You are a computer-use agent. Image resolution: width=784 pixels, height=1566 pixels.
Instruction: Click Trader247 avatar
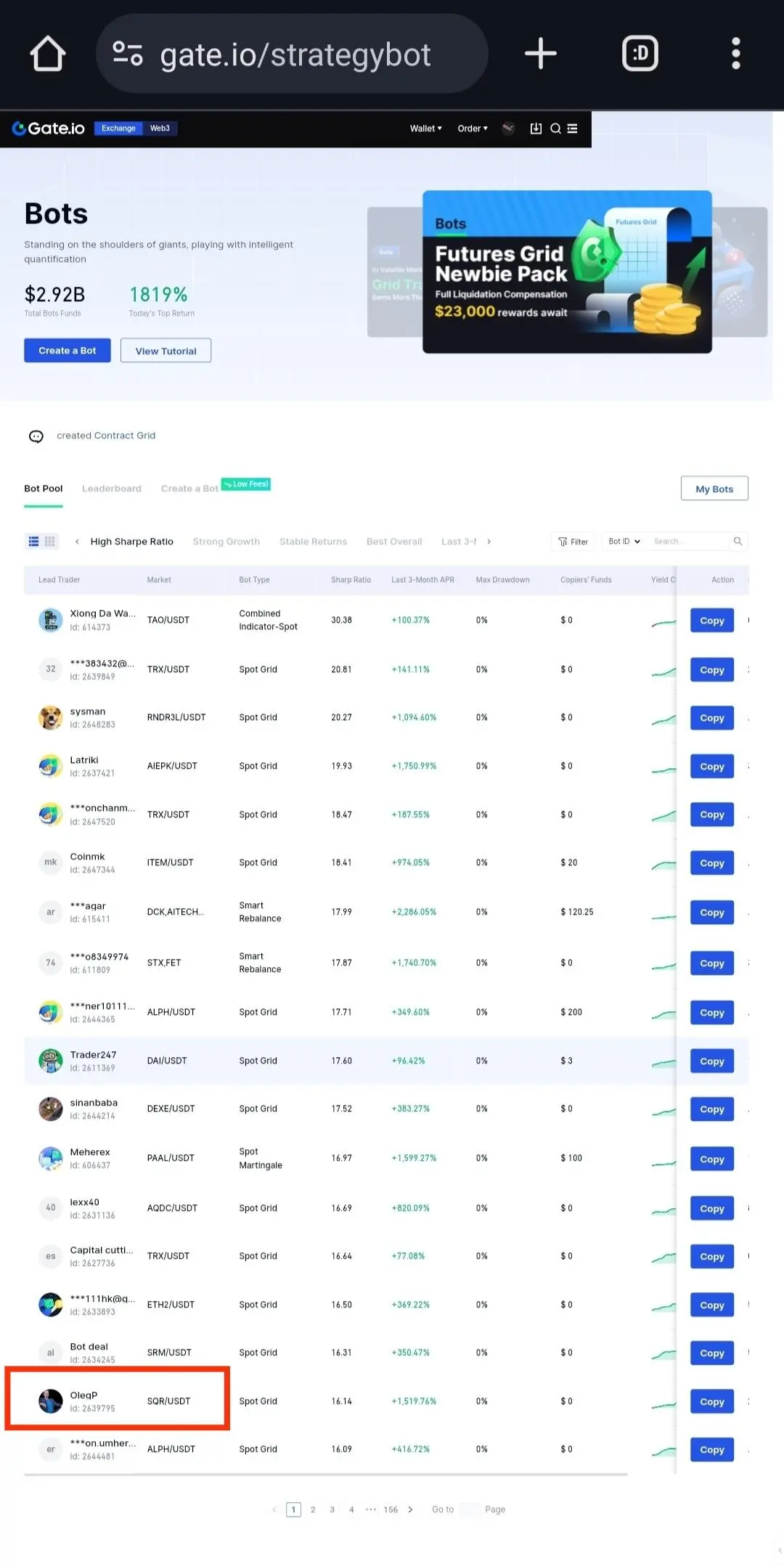pos(50,1061)
